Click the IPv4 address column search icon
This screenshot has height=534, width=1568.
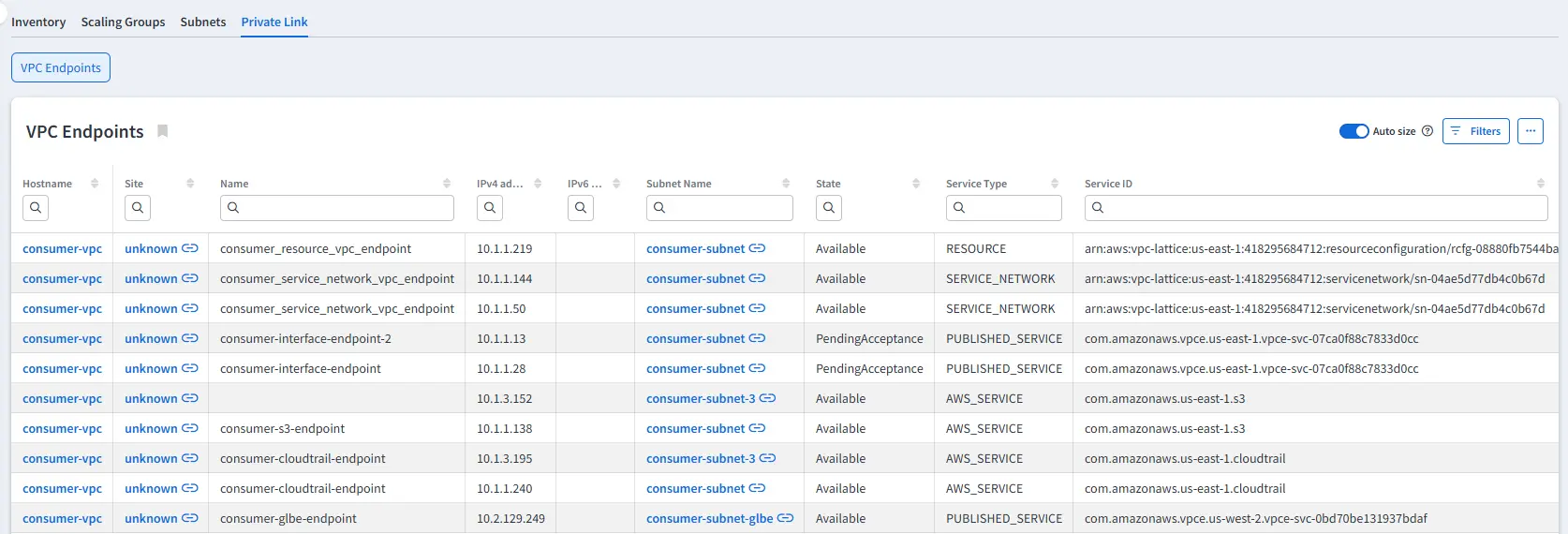(490, 208)
